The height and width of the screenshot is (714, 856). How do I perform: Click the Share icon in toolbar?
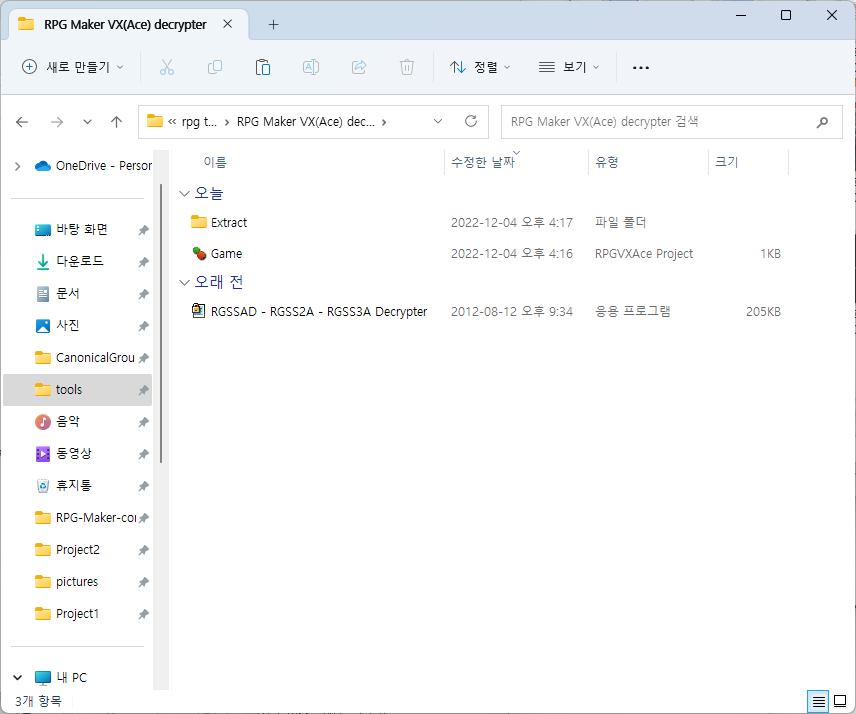coord(359,67)
